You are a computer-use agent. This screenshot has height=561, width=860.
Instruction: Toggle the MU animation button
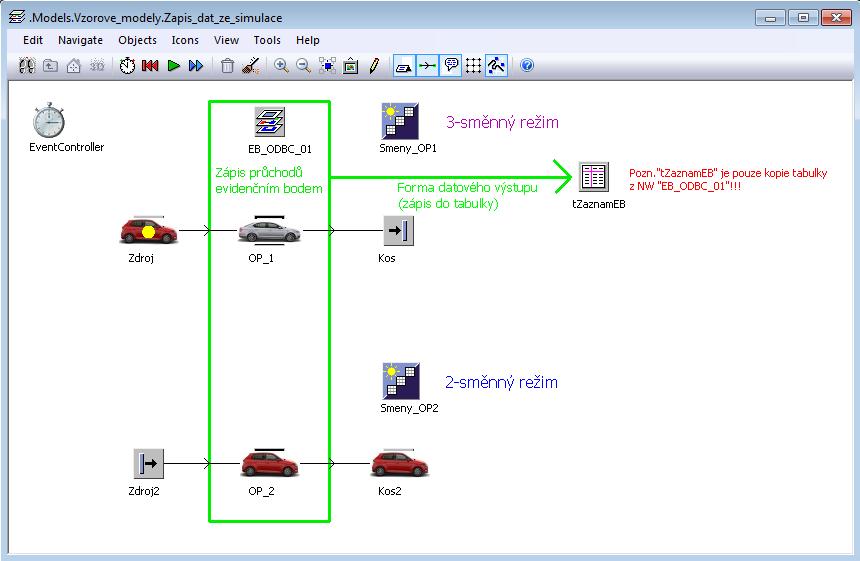pos(496,66)
